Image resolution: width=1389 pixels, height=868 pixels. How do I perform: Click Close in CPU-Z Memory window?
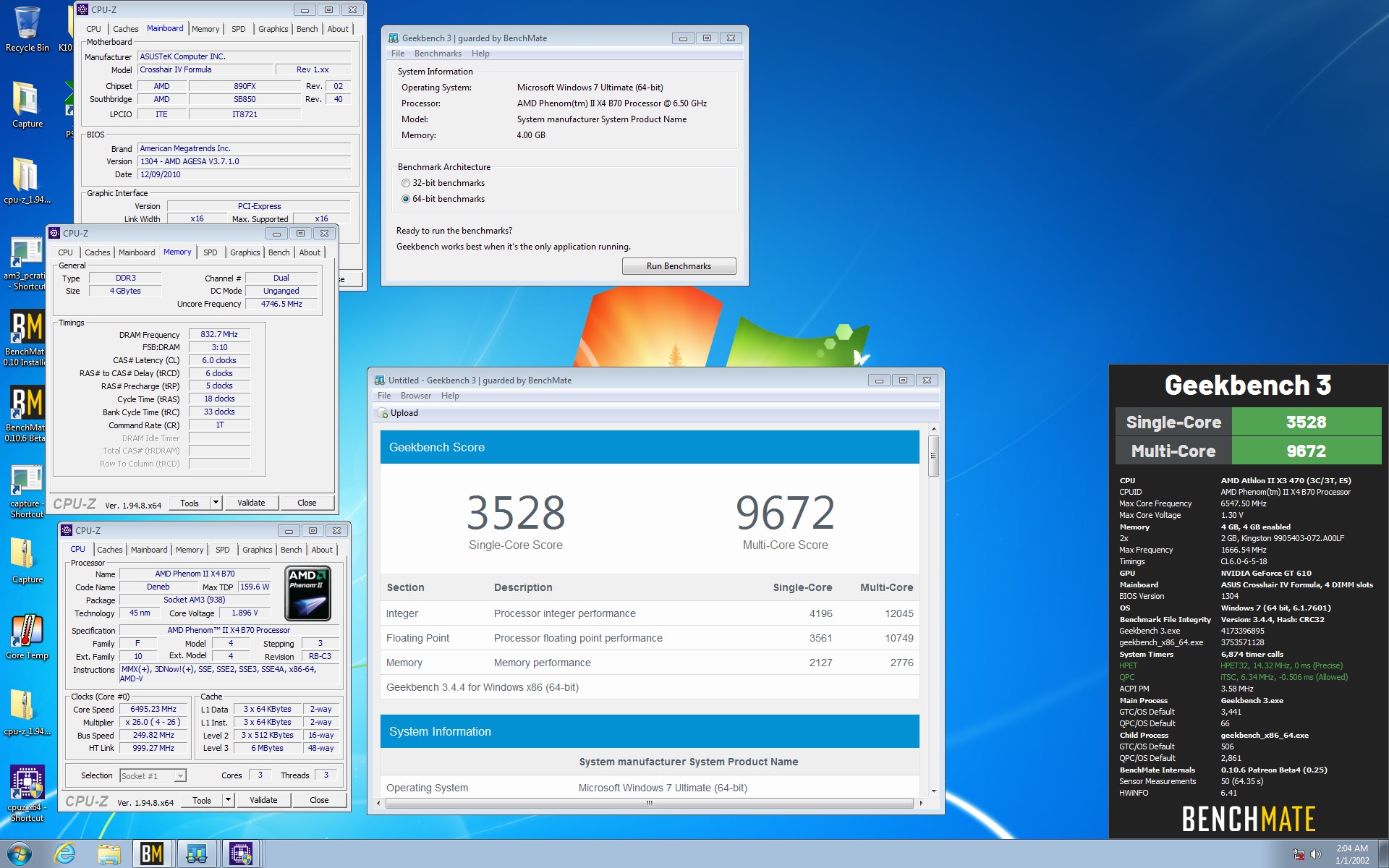307,503
